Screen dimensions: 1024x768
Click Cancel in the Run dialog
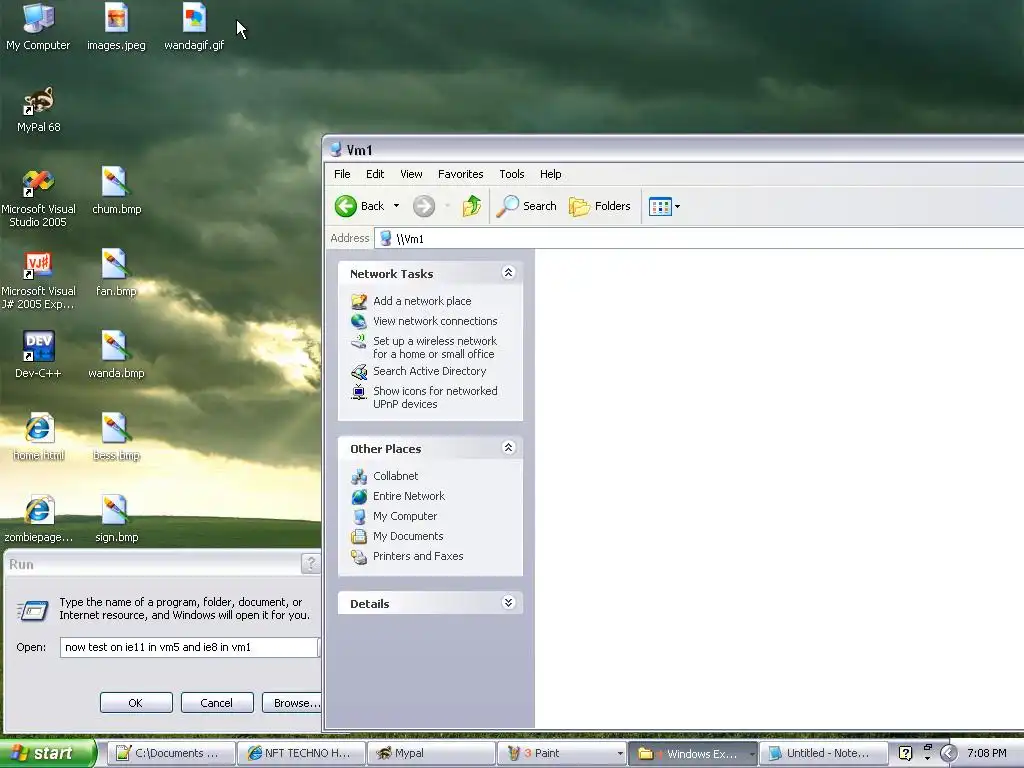tap(217, 703)
